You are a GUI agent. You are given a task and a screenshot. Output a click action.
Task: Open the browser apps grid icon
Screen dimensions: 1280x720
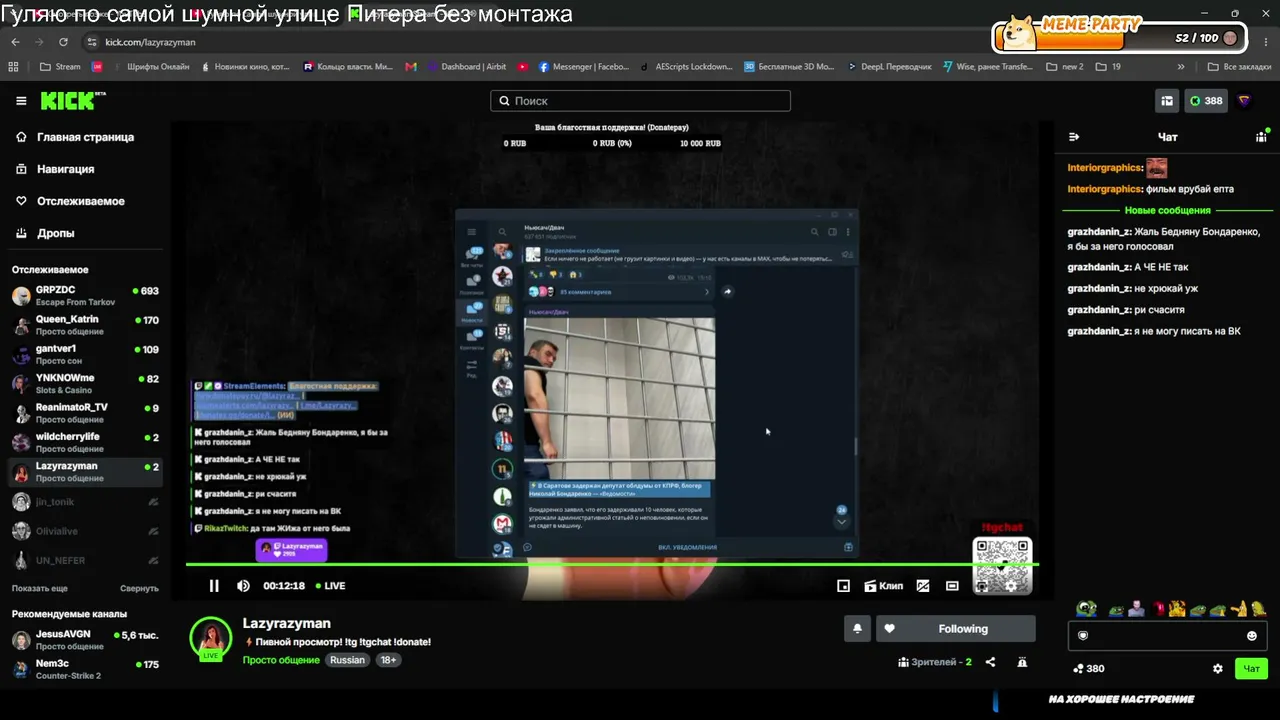click(13, 67)
